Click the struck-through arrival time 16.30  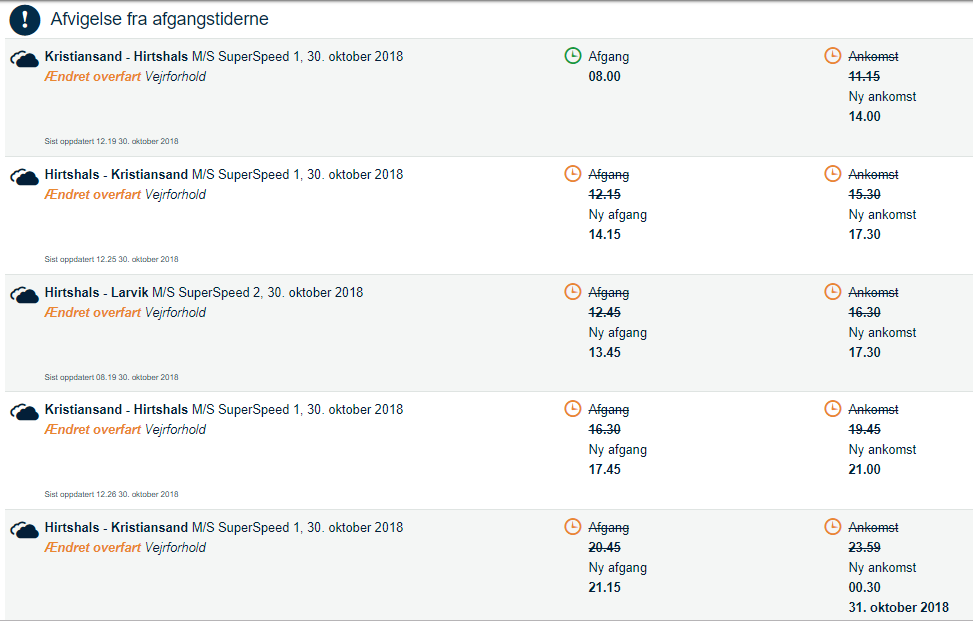click(x=865, y=312)
